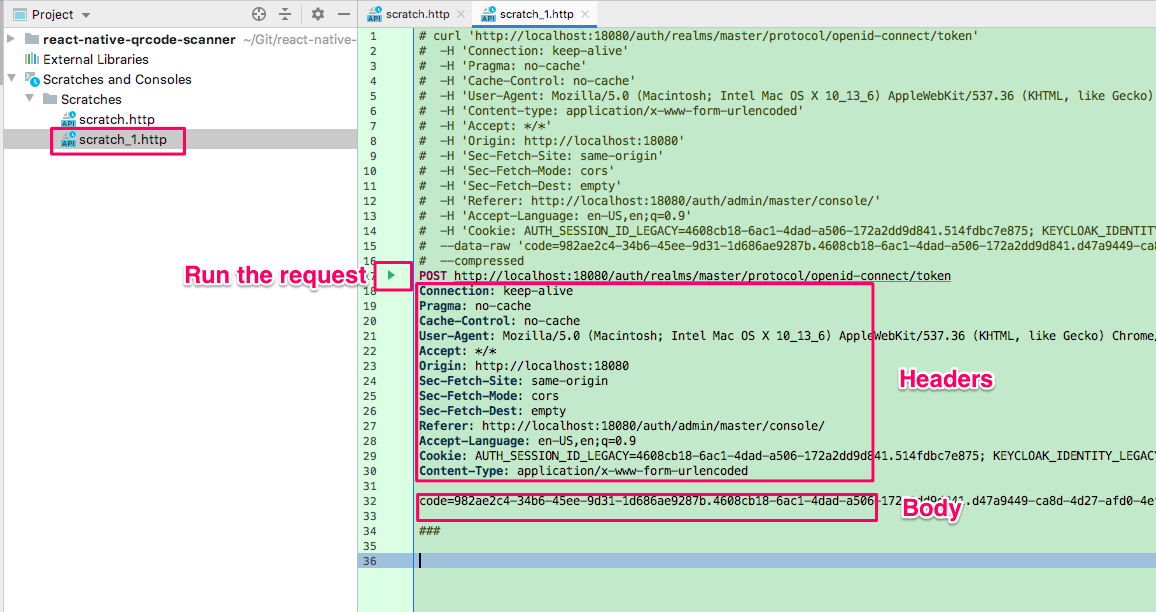The height and width of the screenshot is (612, 1156).
Task: Close the scratch.http editor tab
Action: coord(461,14)
